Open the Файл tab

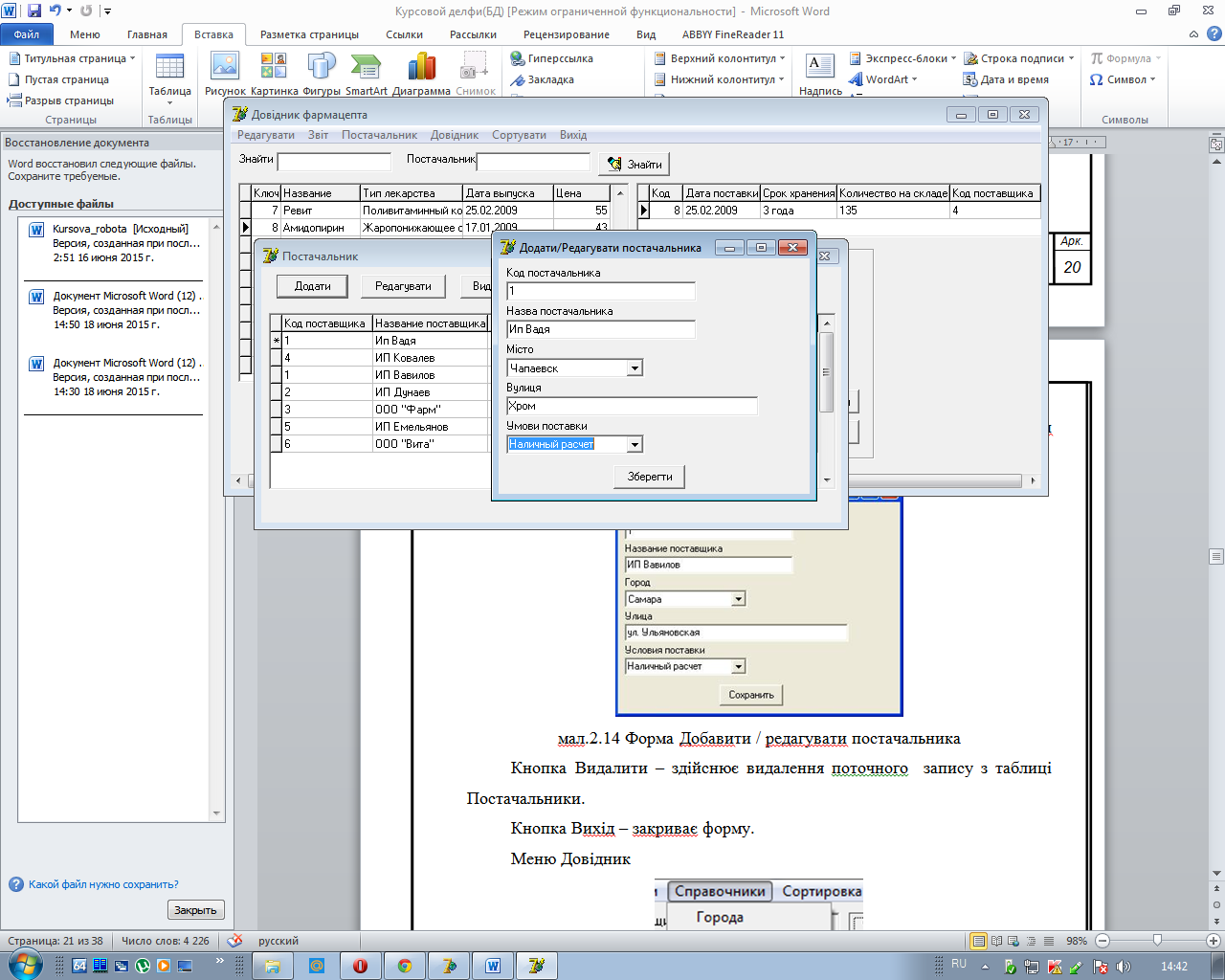point(27,34)
